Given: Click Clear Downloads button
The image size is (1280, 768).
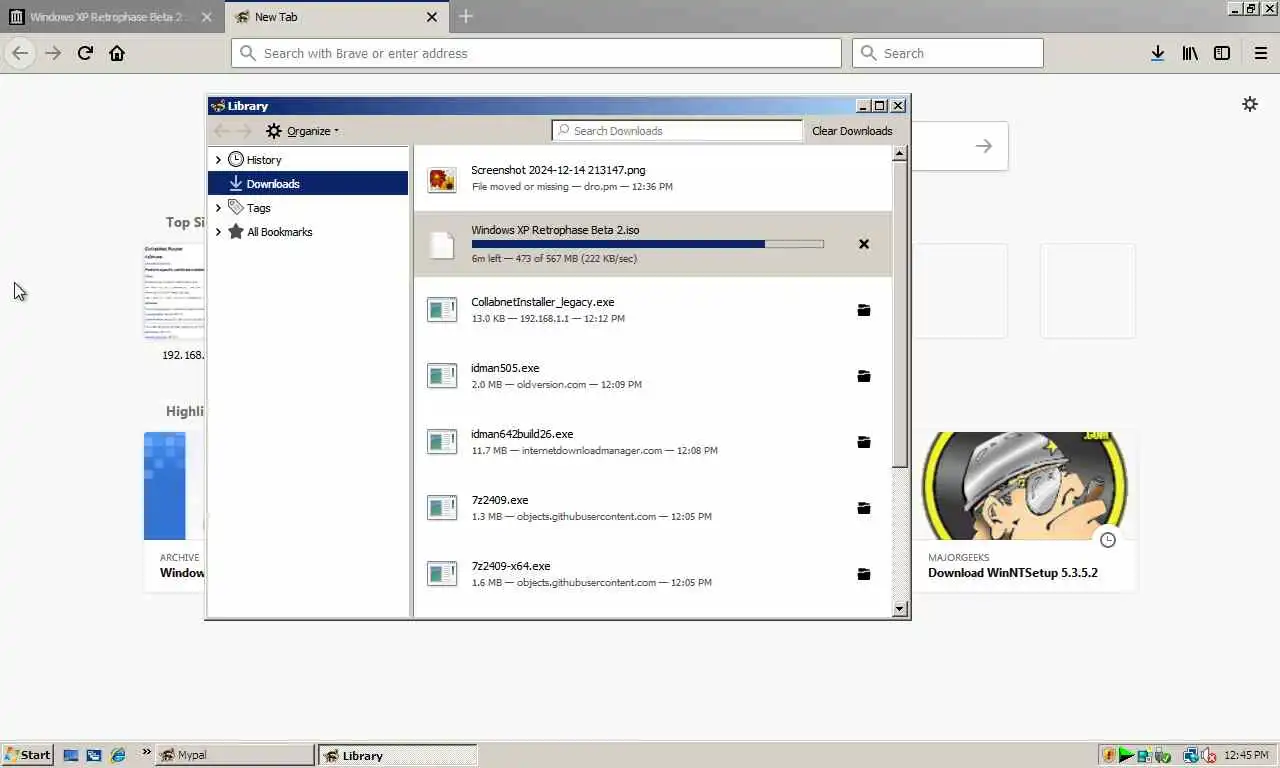Looking at the screenshot, I should 852,131.
